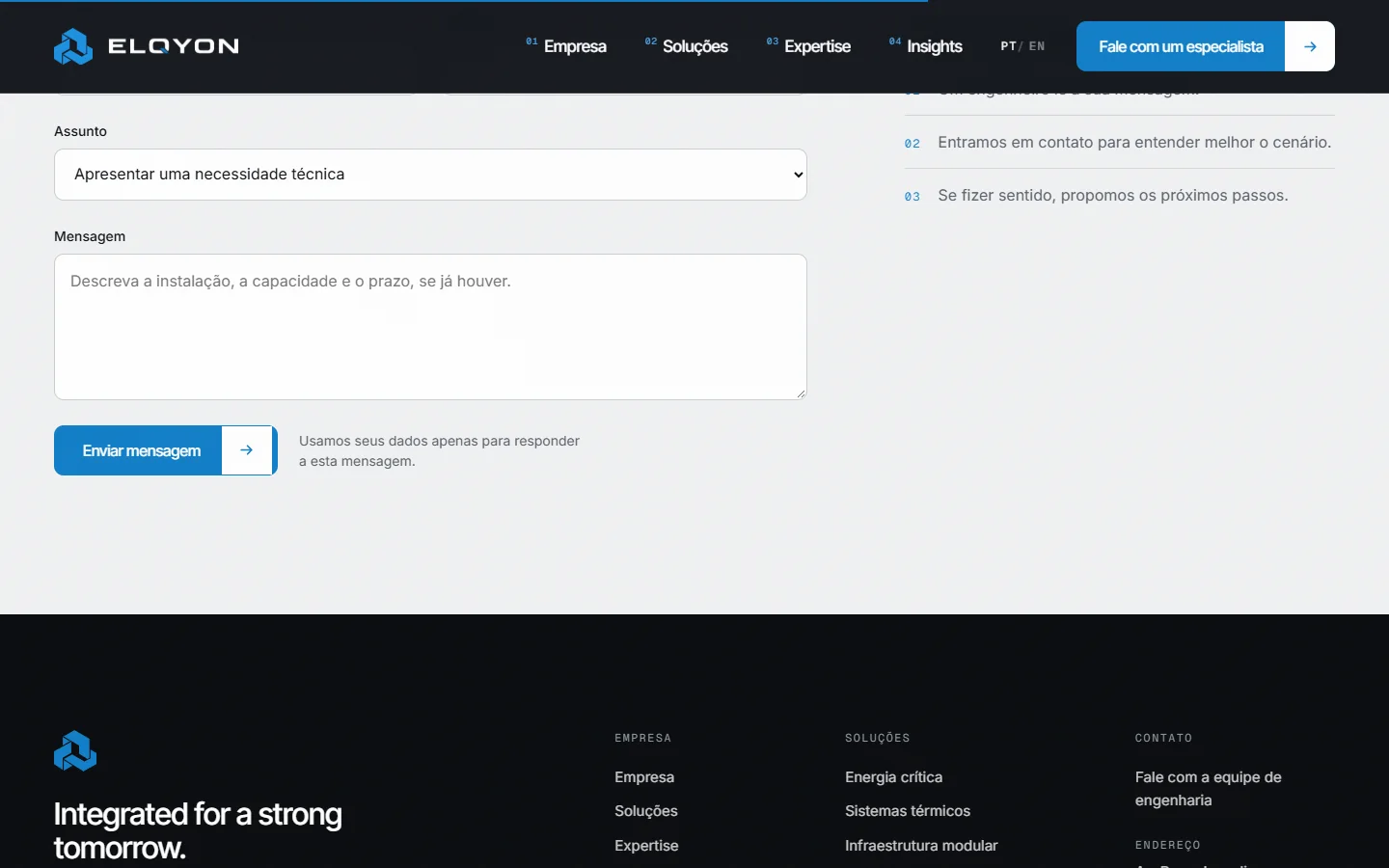This screenshot has height=868, width=1389.
Task: Click the EMPRESA footer column heading
Action: [643, 738]
